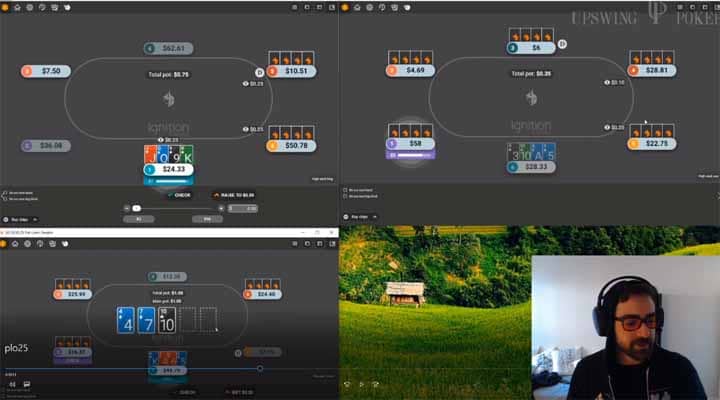Click the tile-windows icon in top-left table header
This screenshot has height=400, width=720.
coord(332,7)
